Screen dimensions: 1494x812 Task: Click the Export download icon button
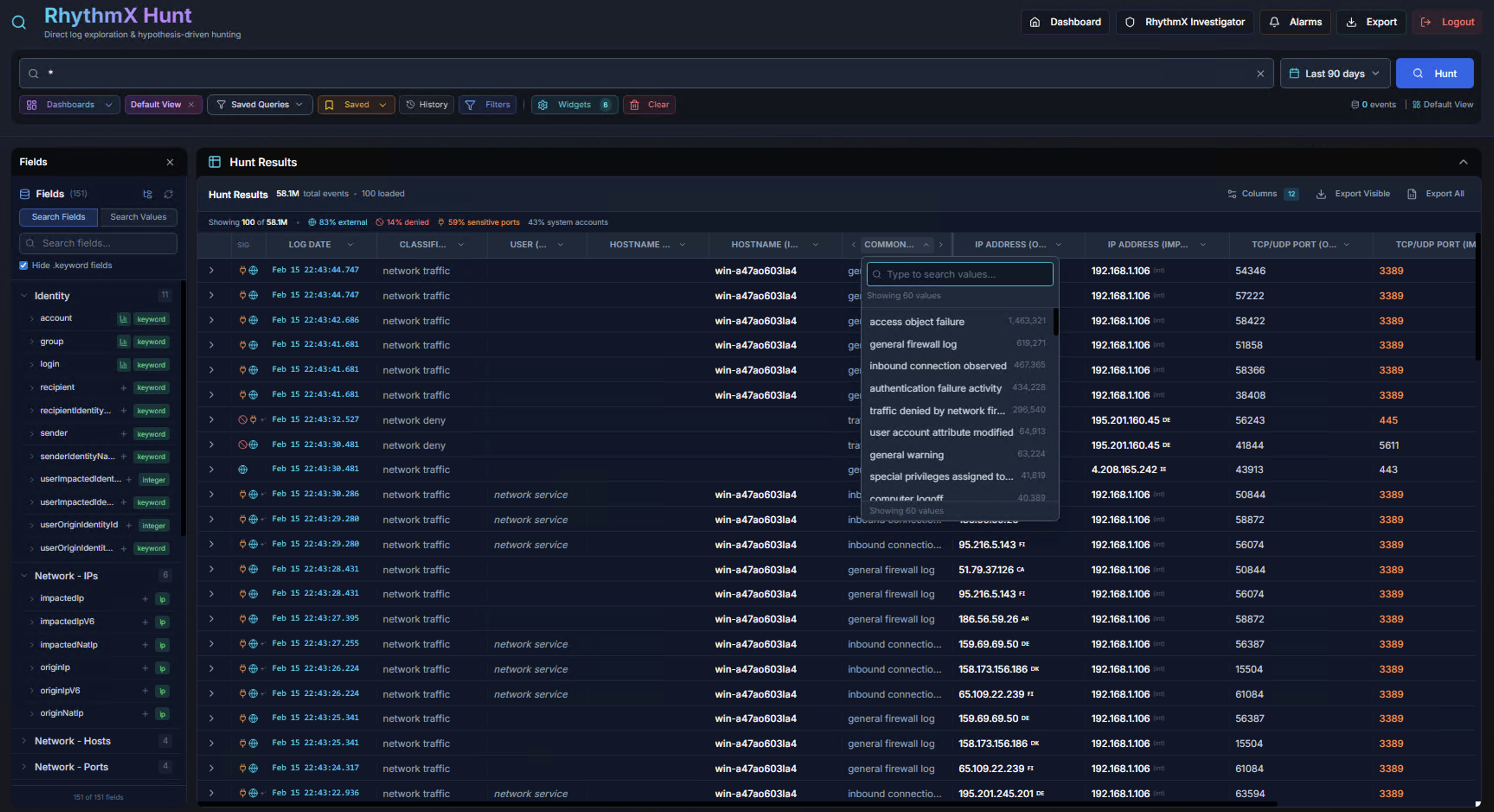(x=1370, y=22)
